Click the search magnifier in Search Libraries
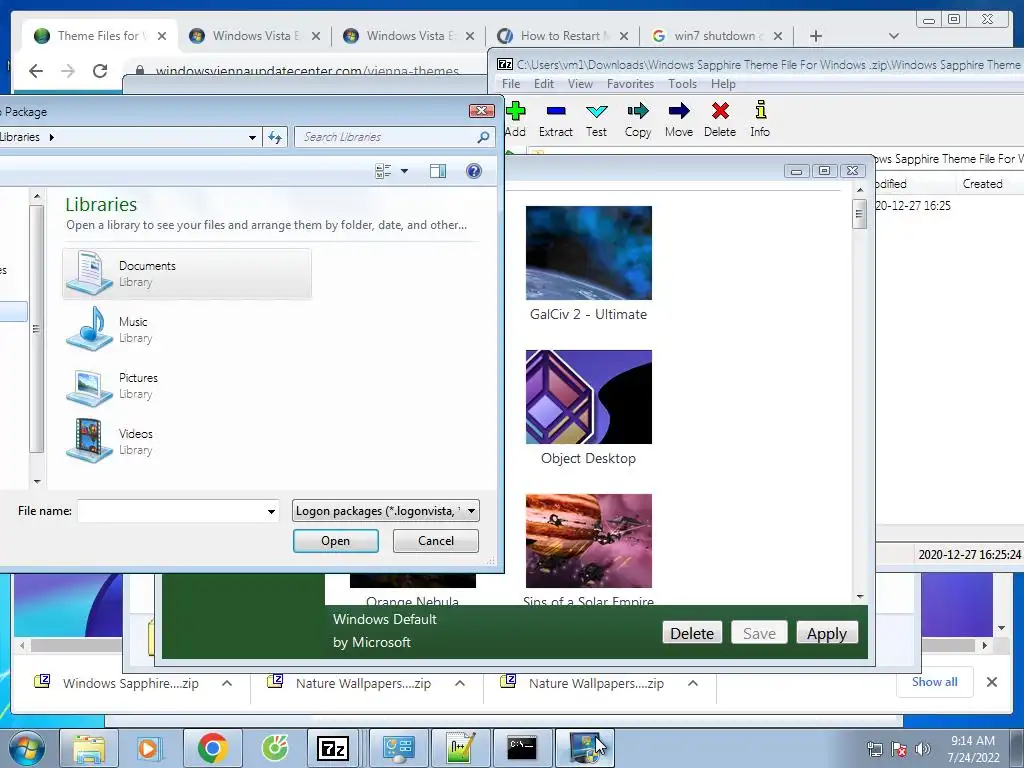This screenshot has width=1024, height=768. tap(483, 137)
